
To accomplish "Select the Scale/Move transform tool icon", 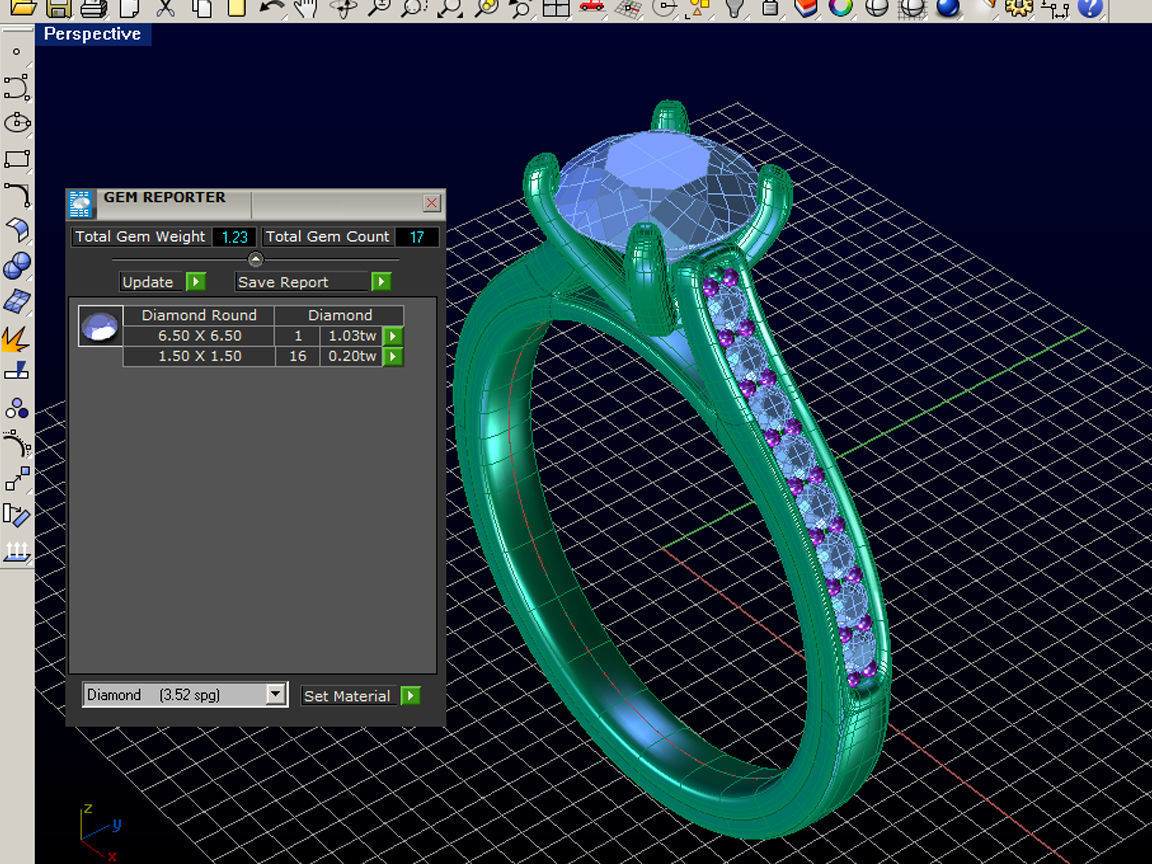I will [16, 479].
